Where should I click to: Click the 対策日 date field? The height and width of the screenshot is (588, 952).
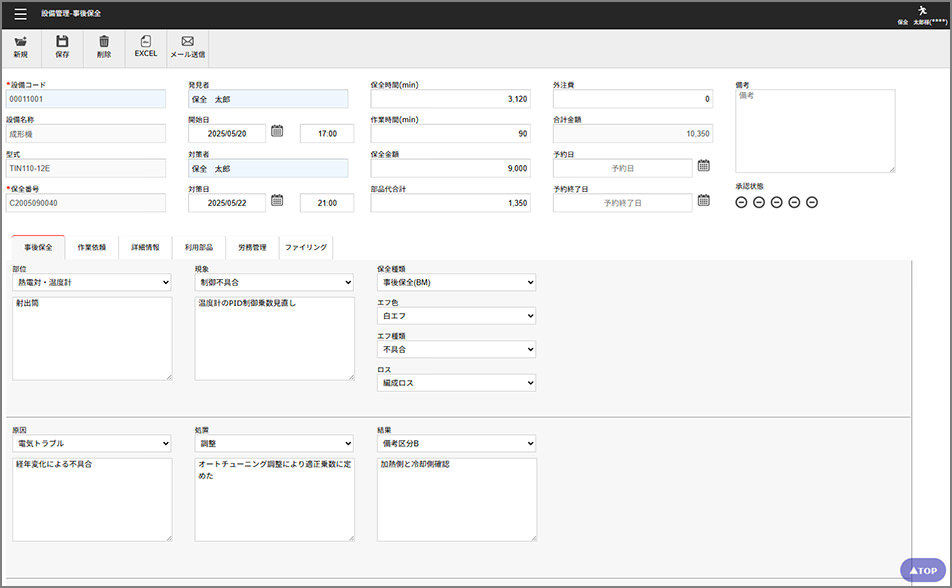[x=227, y=203]
